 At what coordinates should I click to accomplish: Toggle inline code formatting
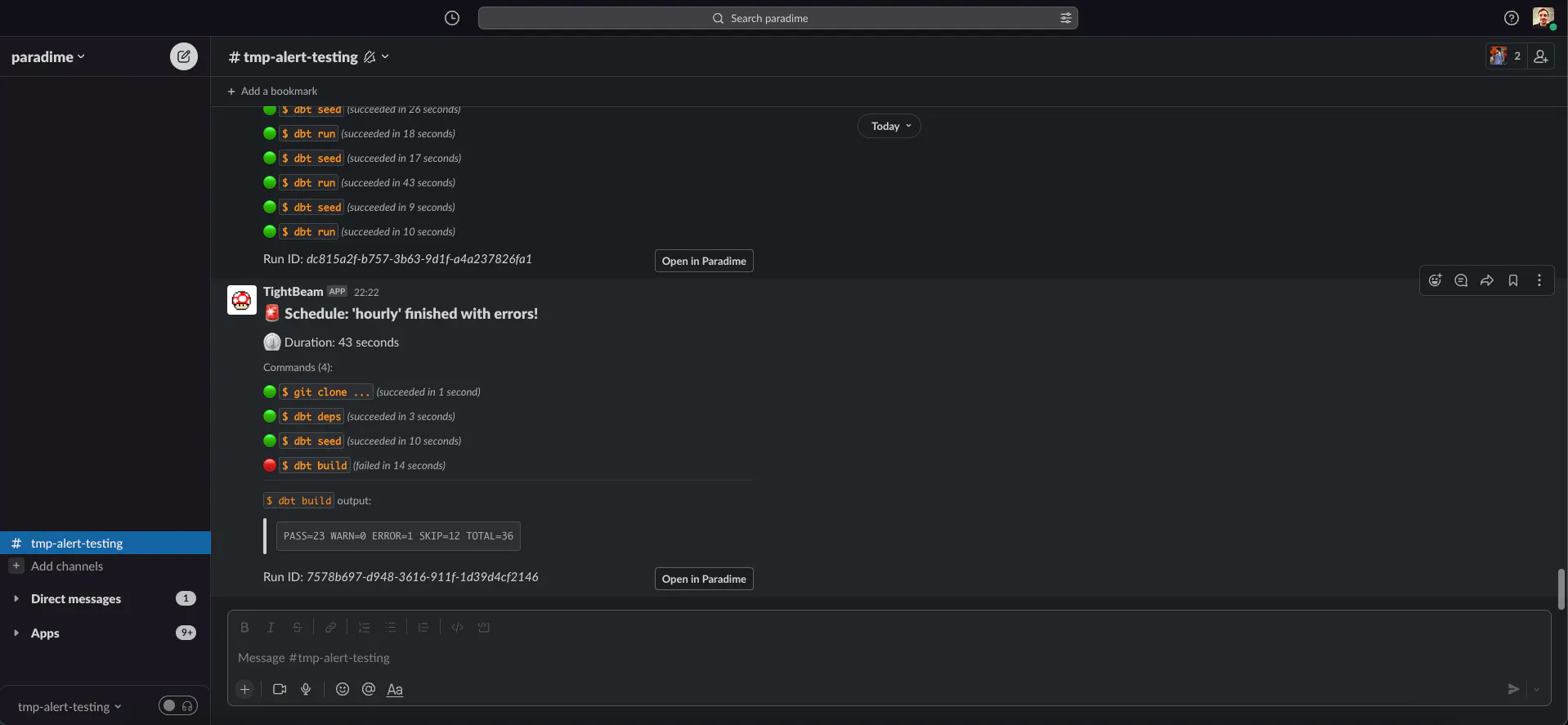point(457,628)
